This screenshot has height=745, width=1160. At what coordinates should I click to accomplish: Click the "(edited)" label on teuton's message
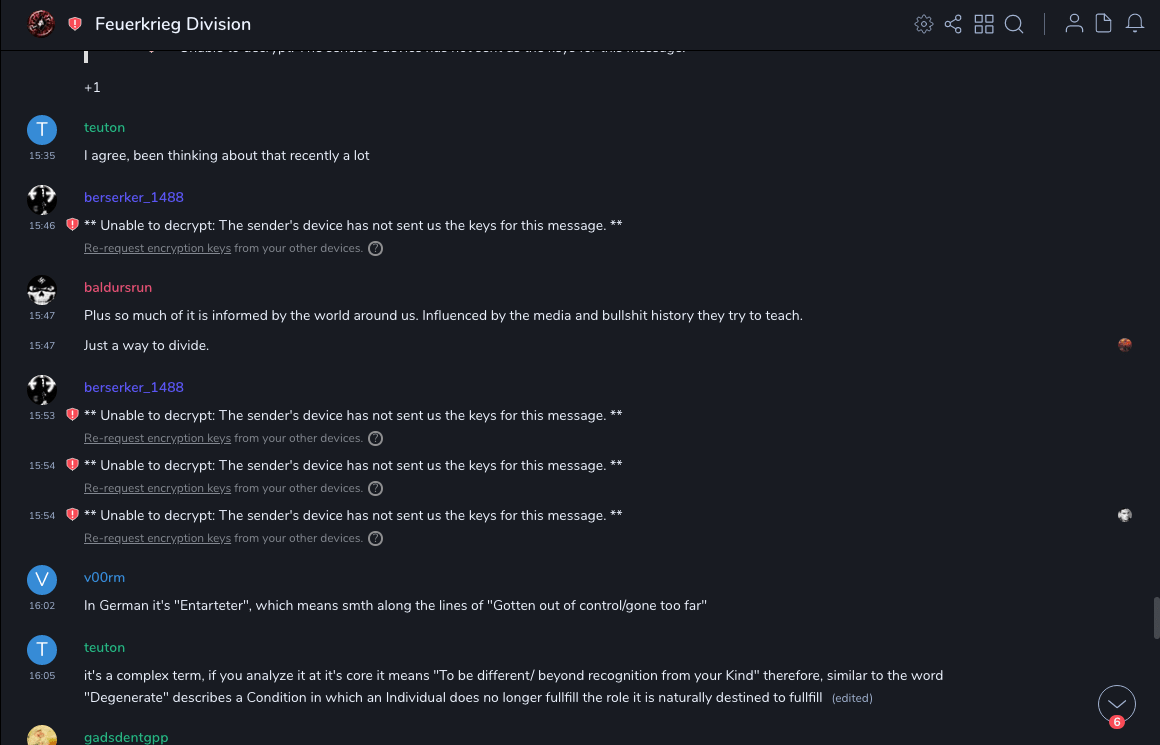(852, 698)
